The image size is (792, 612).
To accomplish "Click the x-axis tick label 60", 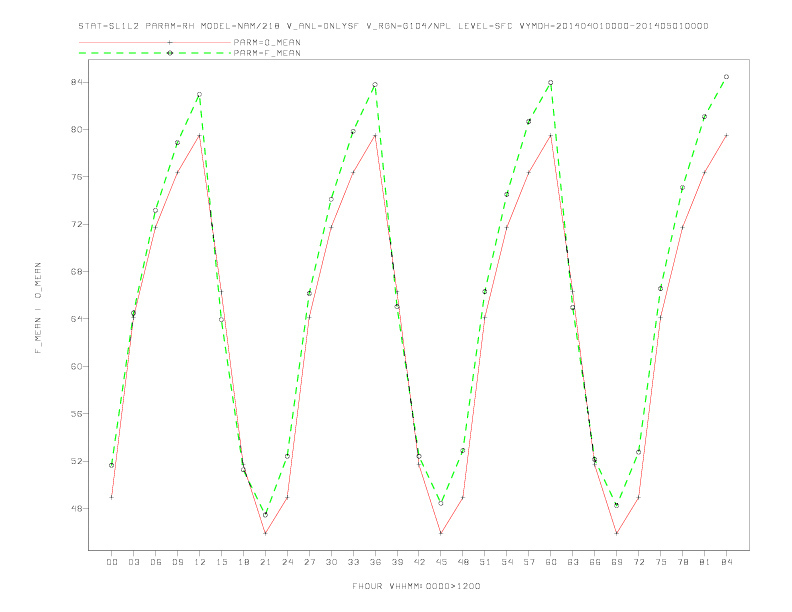I will tap(551, 562).
